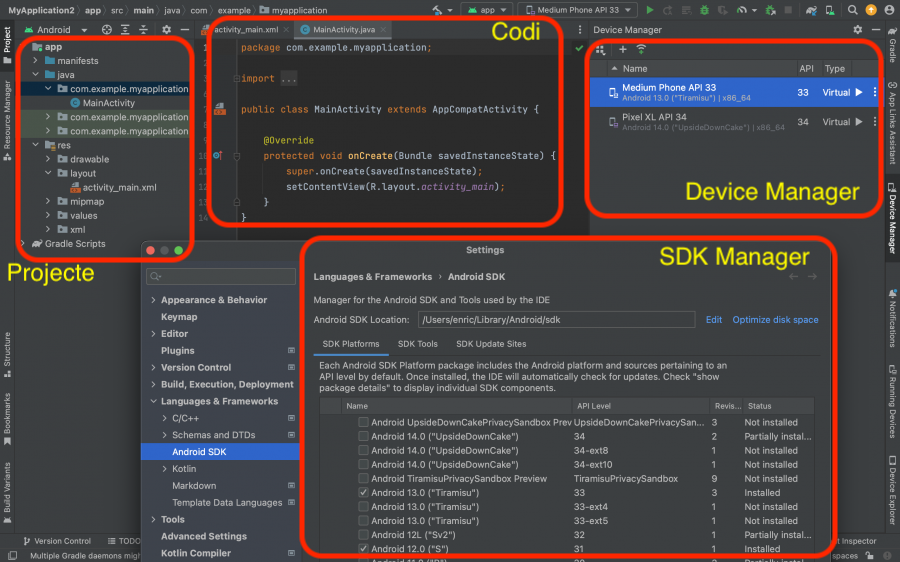Viewport: 900px width, 562px height.
Task: Expand the drawable folder
Action: click(48, 159)
